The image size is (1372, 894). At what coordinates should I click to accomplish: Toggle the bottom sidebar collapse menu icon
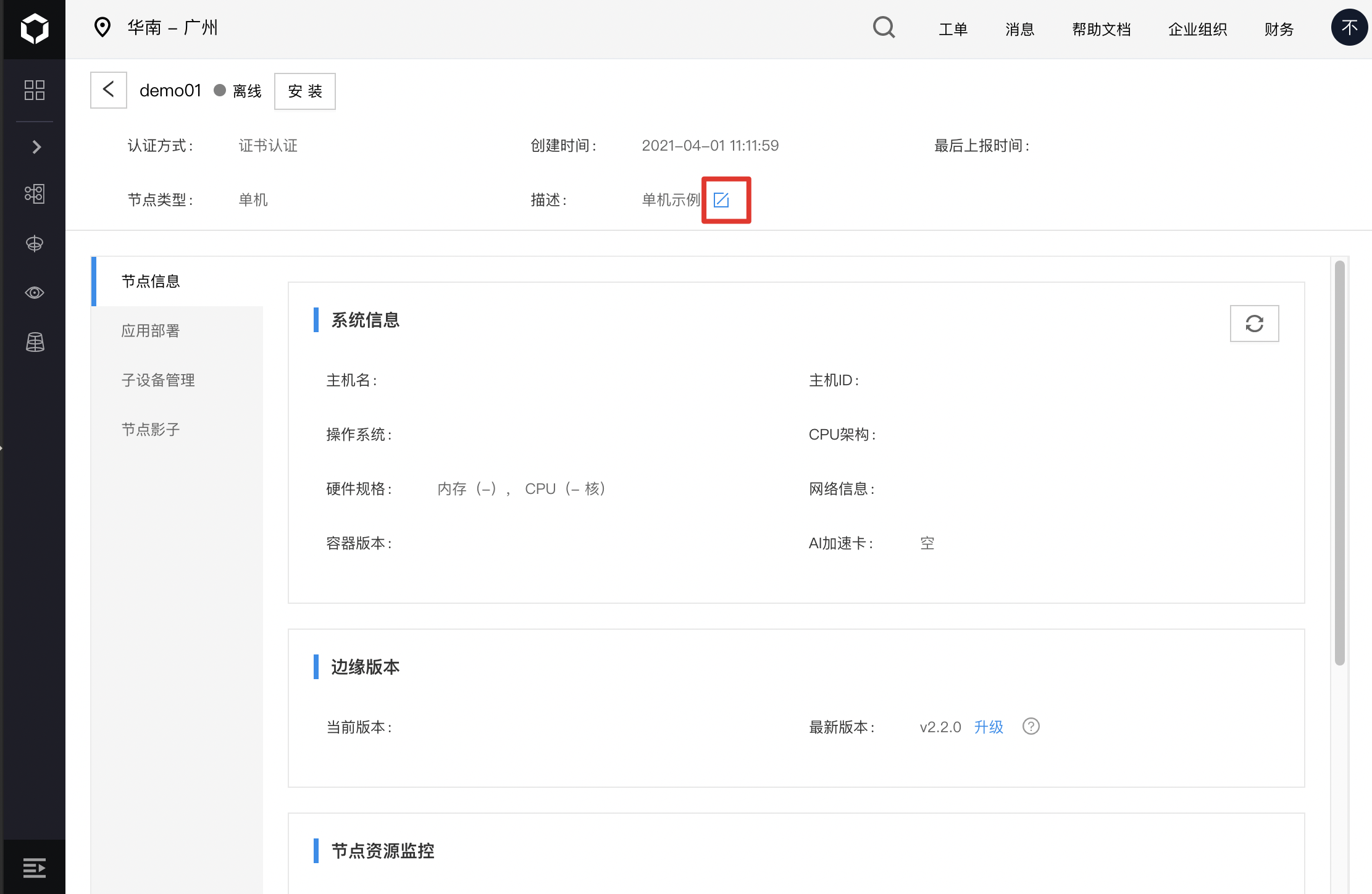(x=35, y=868)
